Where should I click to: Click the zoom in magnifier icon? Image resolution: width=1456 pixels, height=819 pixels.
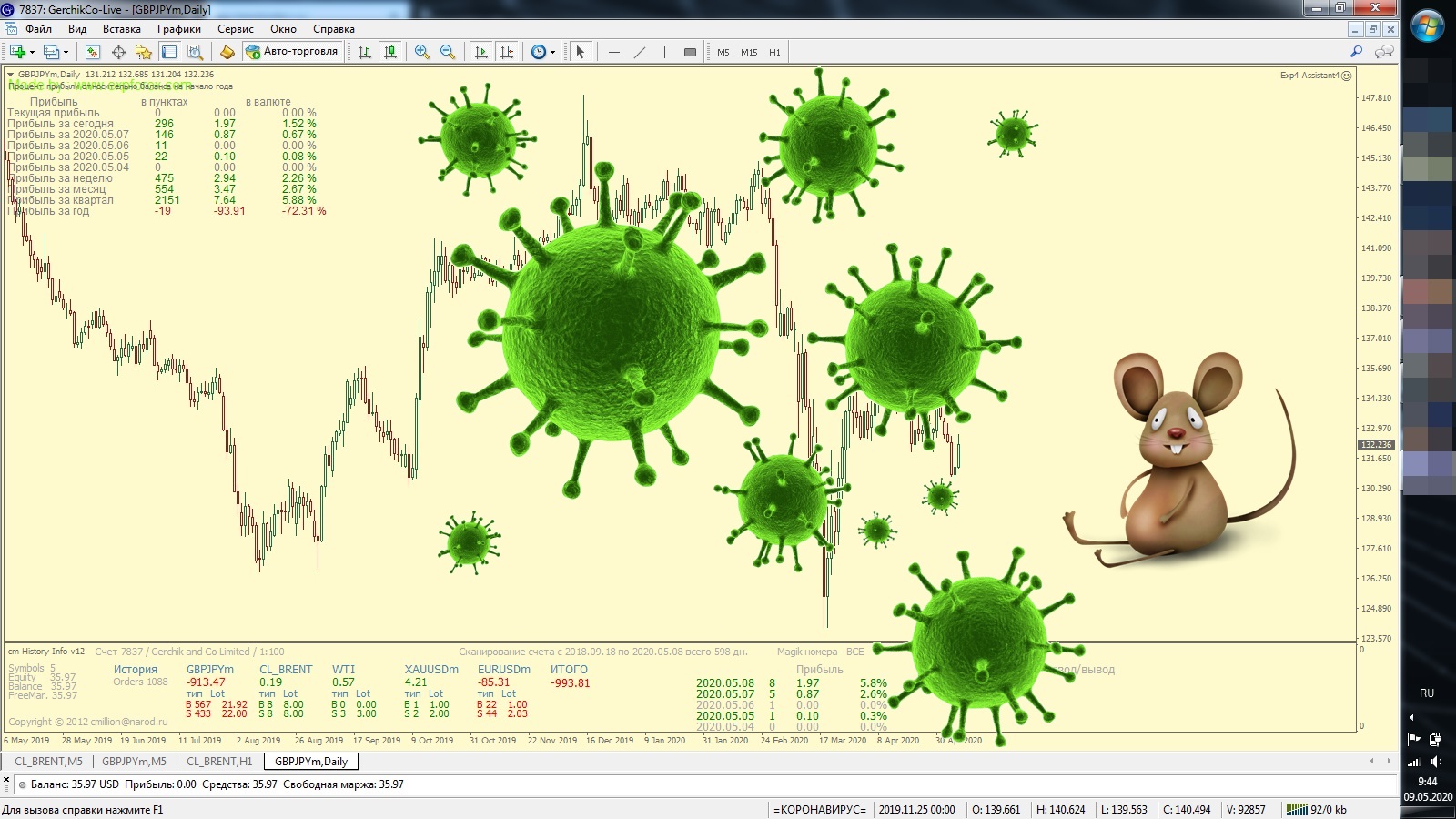click(421, 52)
